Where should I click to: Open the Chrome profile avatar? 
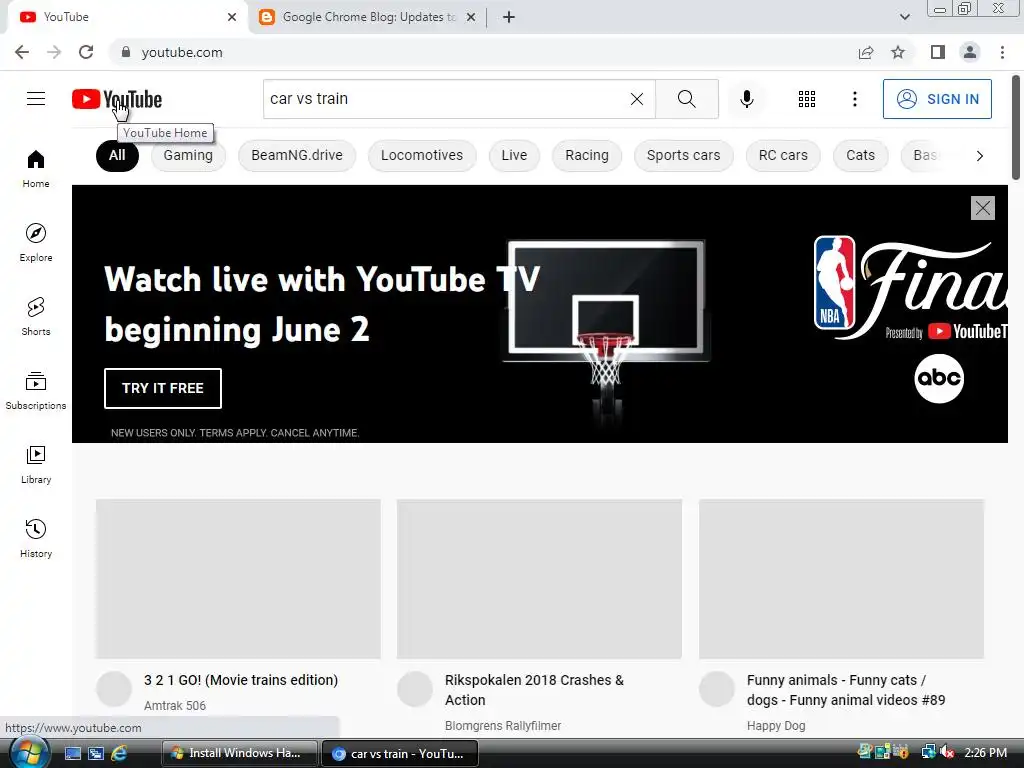coord(970,52)
